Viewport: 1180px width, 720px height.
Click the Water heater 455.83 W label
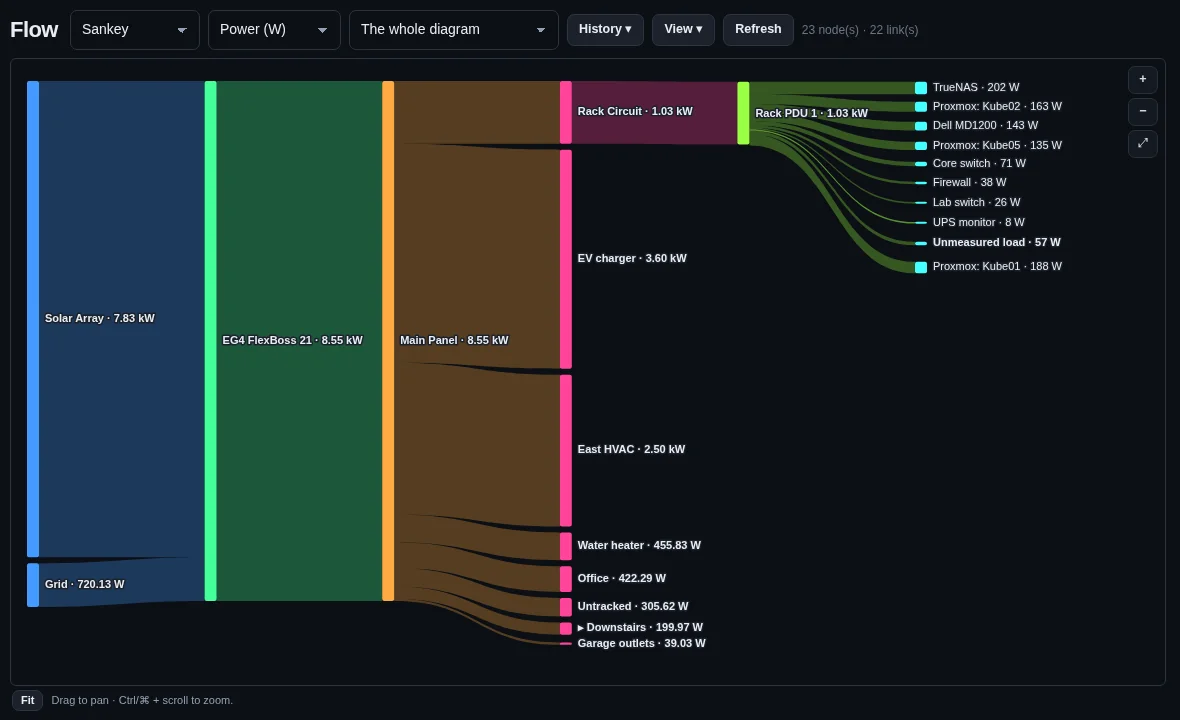pyautogui.click(x=639, y=545)
